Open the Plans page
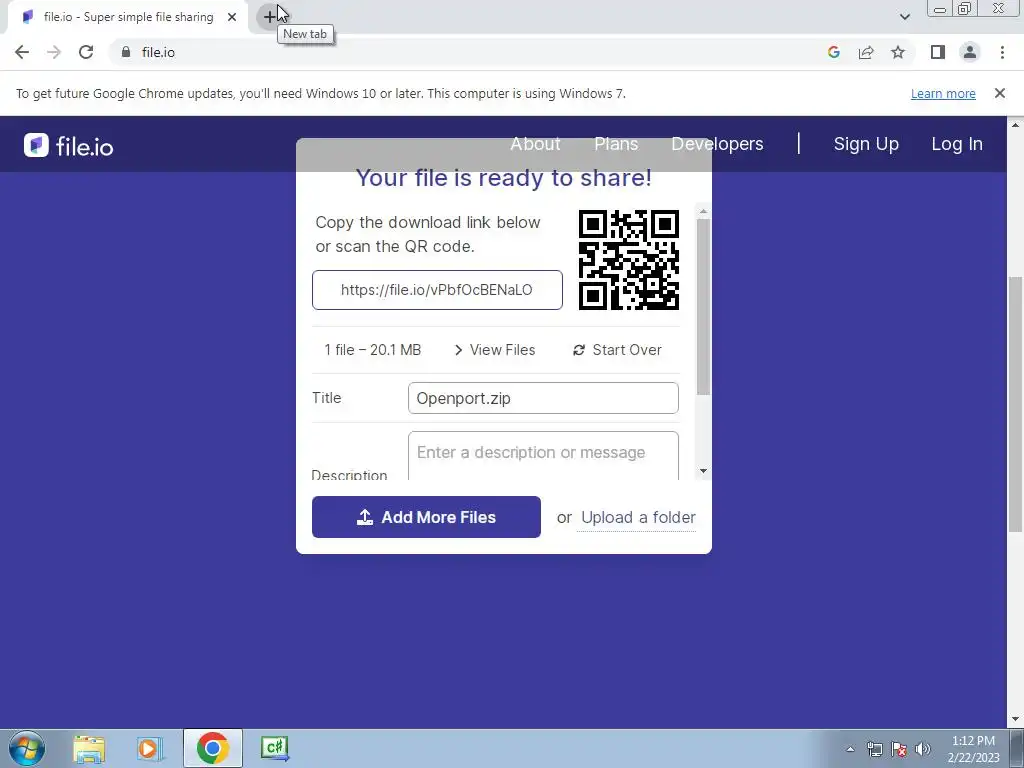 click(x=616, y=144)
